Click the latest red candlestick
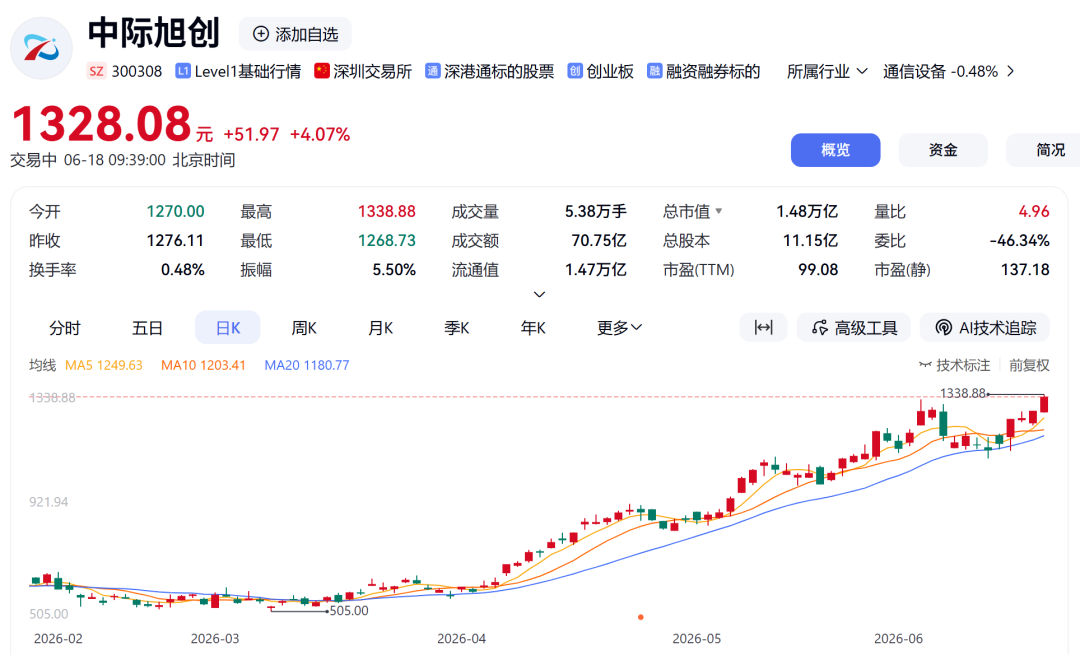This screenshot has width=1080, height=655. point(1044,404)
